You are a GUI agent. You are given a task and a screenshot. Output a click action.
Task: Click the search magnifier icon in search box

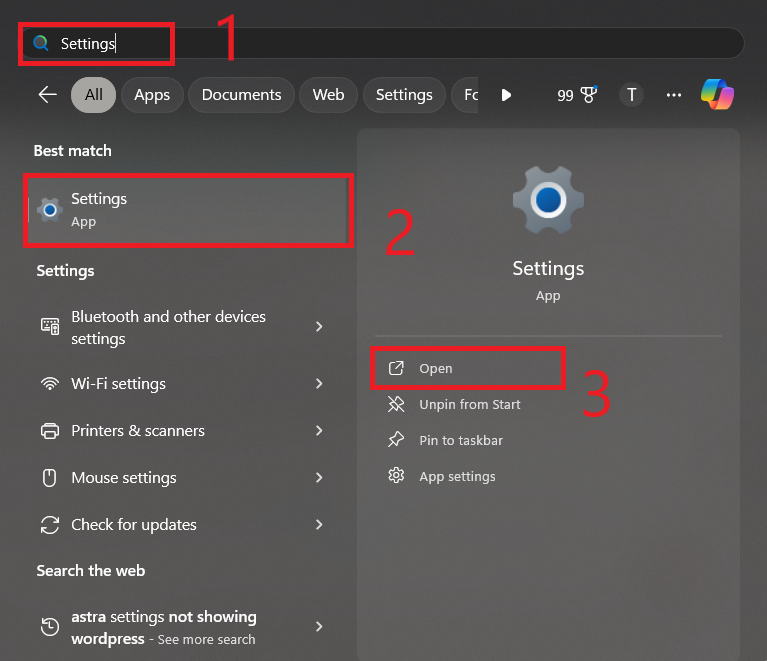[x=41, y=43]
